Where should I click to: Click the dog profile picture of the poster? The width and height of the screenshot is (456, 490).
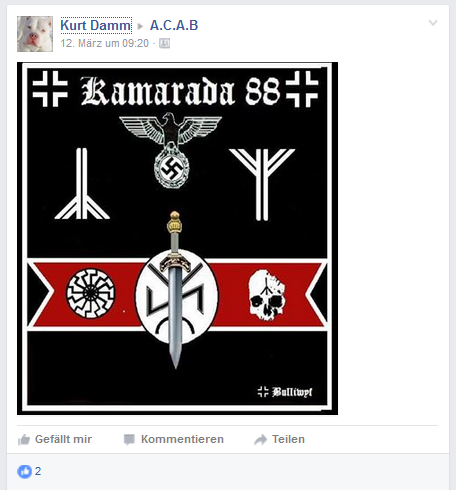[x=35, y=34]
